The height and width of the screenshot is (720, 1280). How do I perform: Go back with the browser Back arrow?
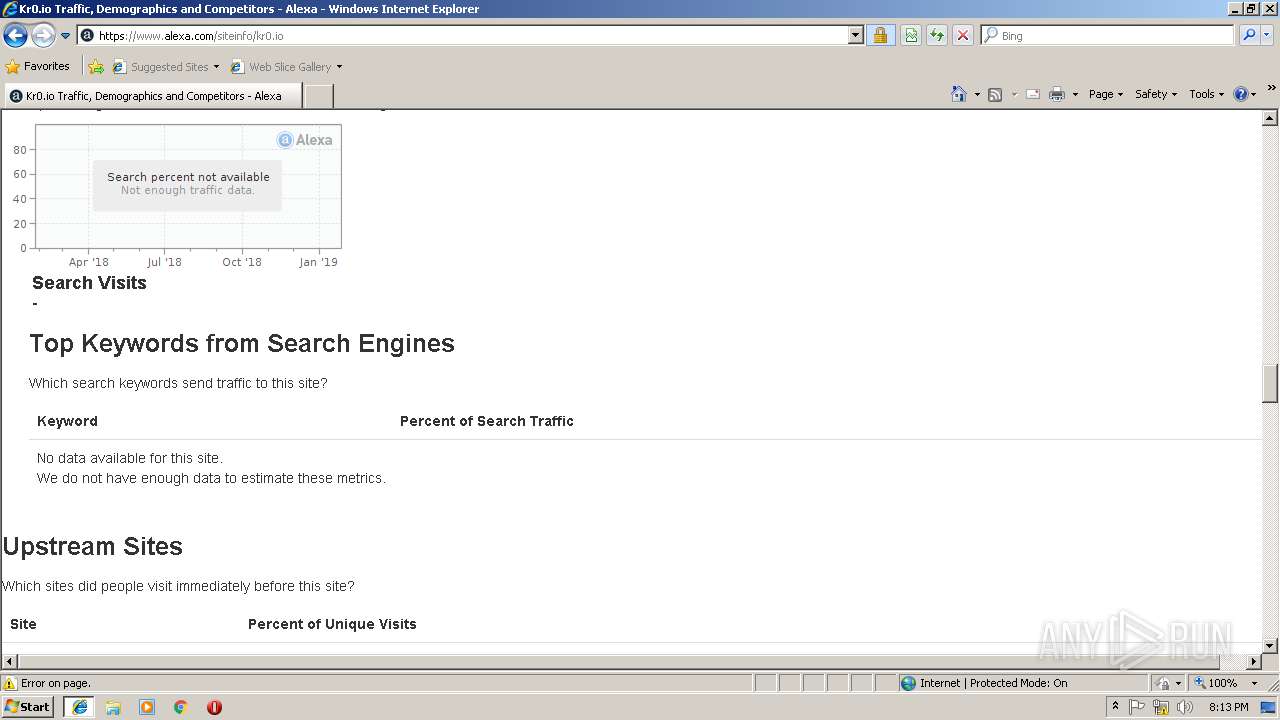point(15,36)
